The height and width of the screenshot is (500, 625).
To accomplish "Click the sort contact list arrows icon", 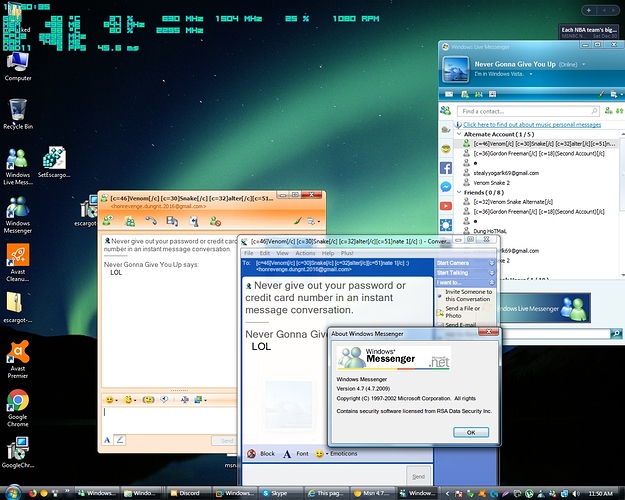I will (x=619, y=111).
